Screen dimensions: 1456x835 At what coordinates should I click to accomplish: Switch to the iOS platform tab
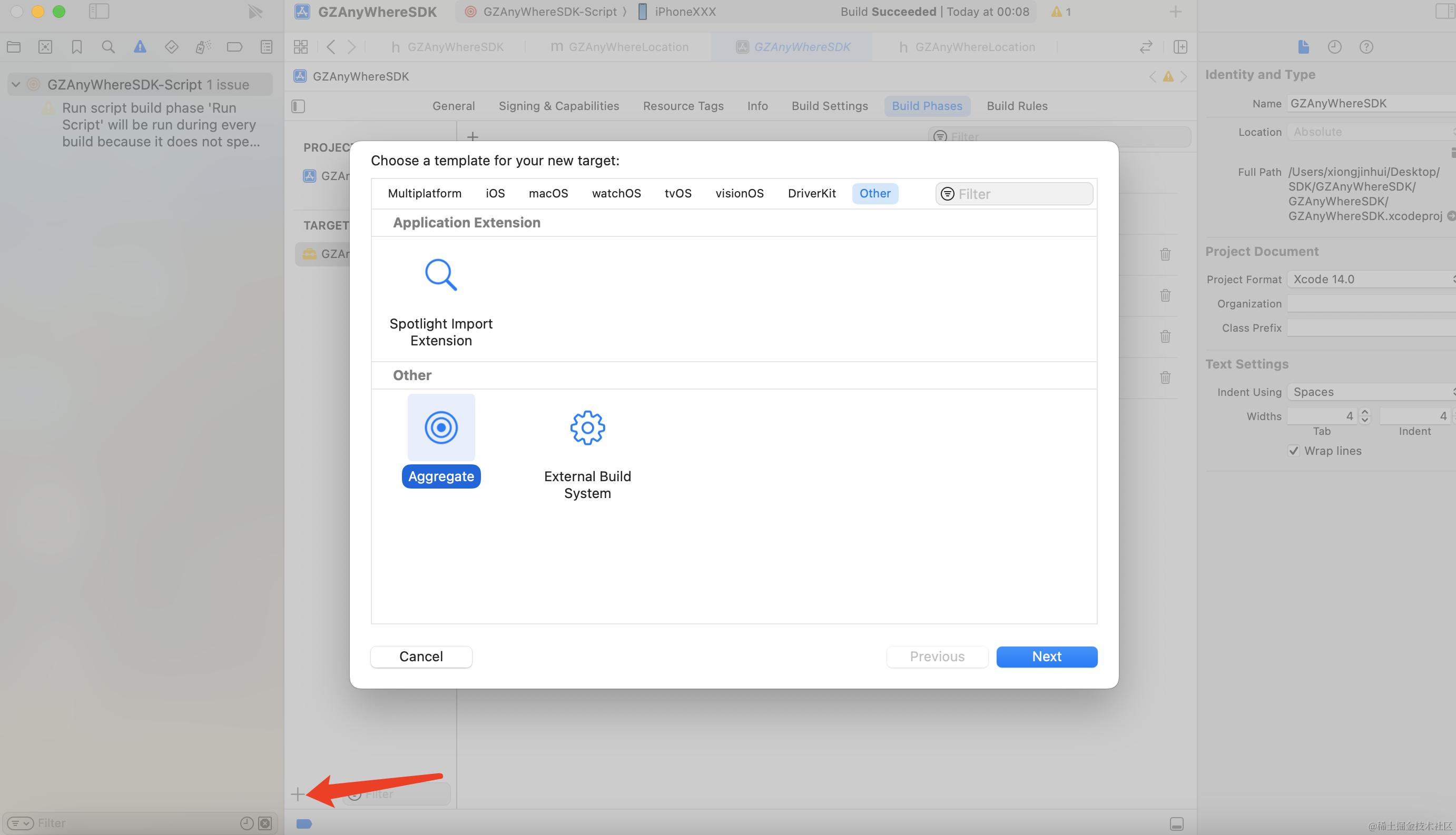click(495, 193)
